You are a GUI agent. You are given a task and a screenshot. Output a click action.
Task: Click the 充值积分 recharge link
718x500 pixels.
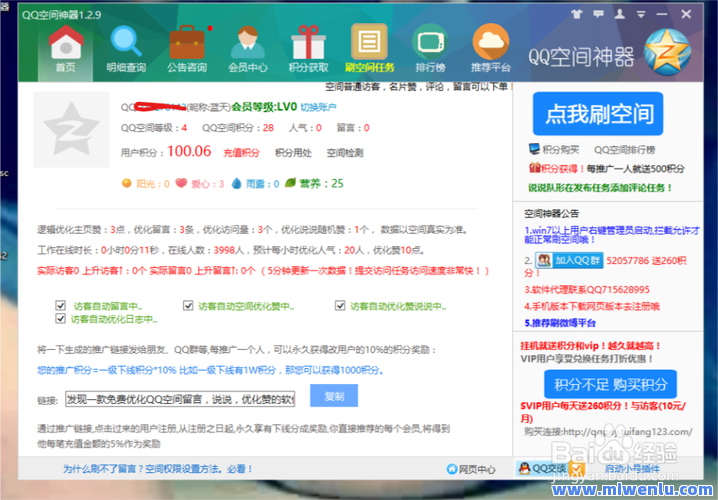coord(240,153)
